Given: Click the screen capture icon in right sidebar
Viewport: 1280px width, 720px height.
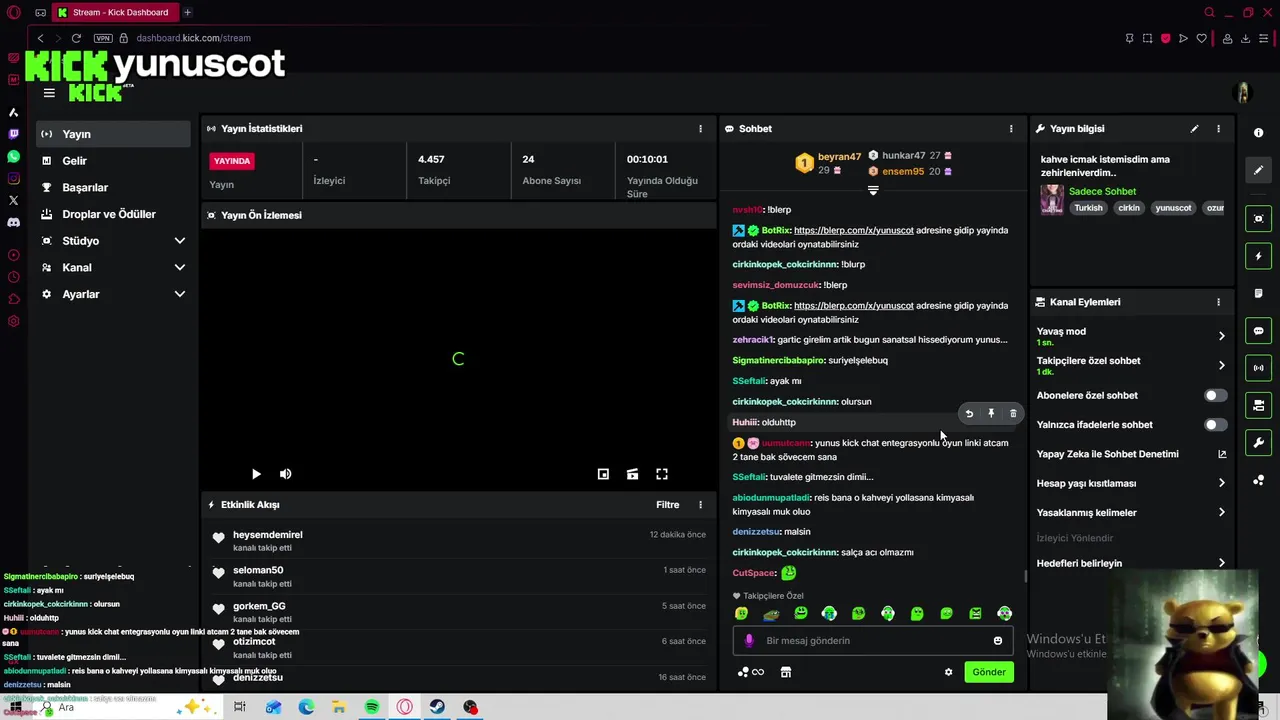Looking at the screenshot, I should [x=1258, y=219].
